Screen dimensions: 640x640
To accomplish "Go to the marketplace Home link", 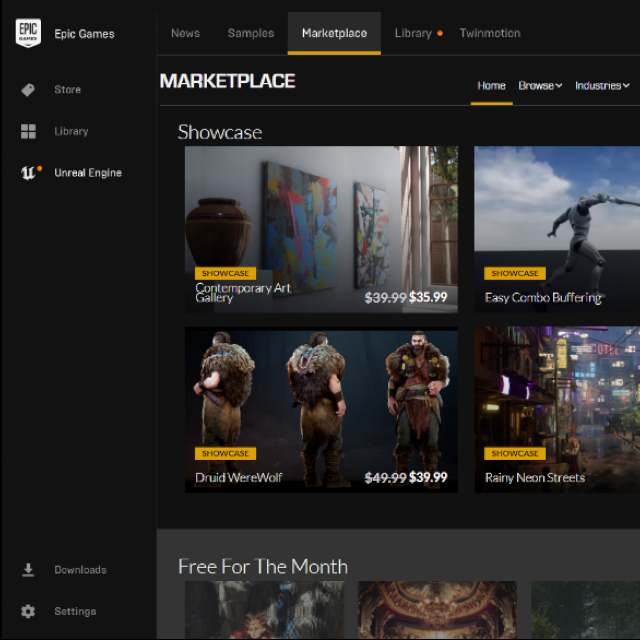I will [491, 86].
